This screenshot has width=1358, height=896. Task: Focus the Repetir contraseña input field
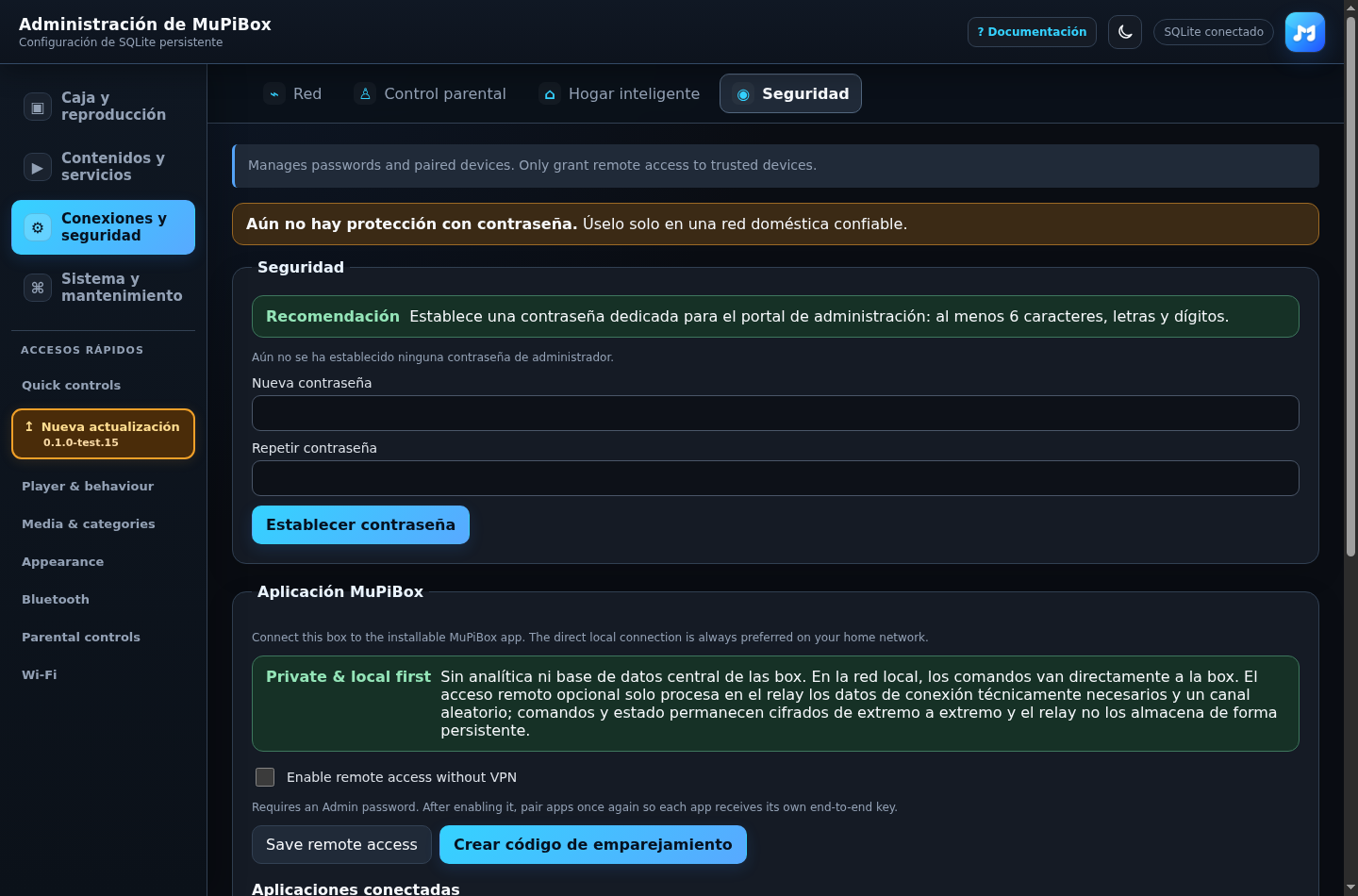775,478
